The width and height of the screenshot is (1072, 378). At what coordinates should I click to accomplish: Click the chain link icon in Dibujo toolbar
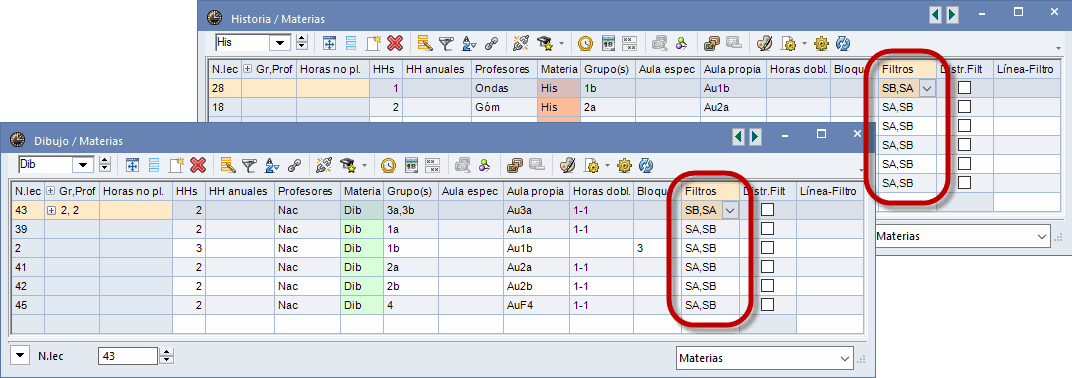point(295,165)
